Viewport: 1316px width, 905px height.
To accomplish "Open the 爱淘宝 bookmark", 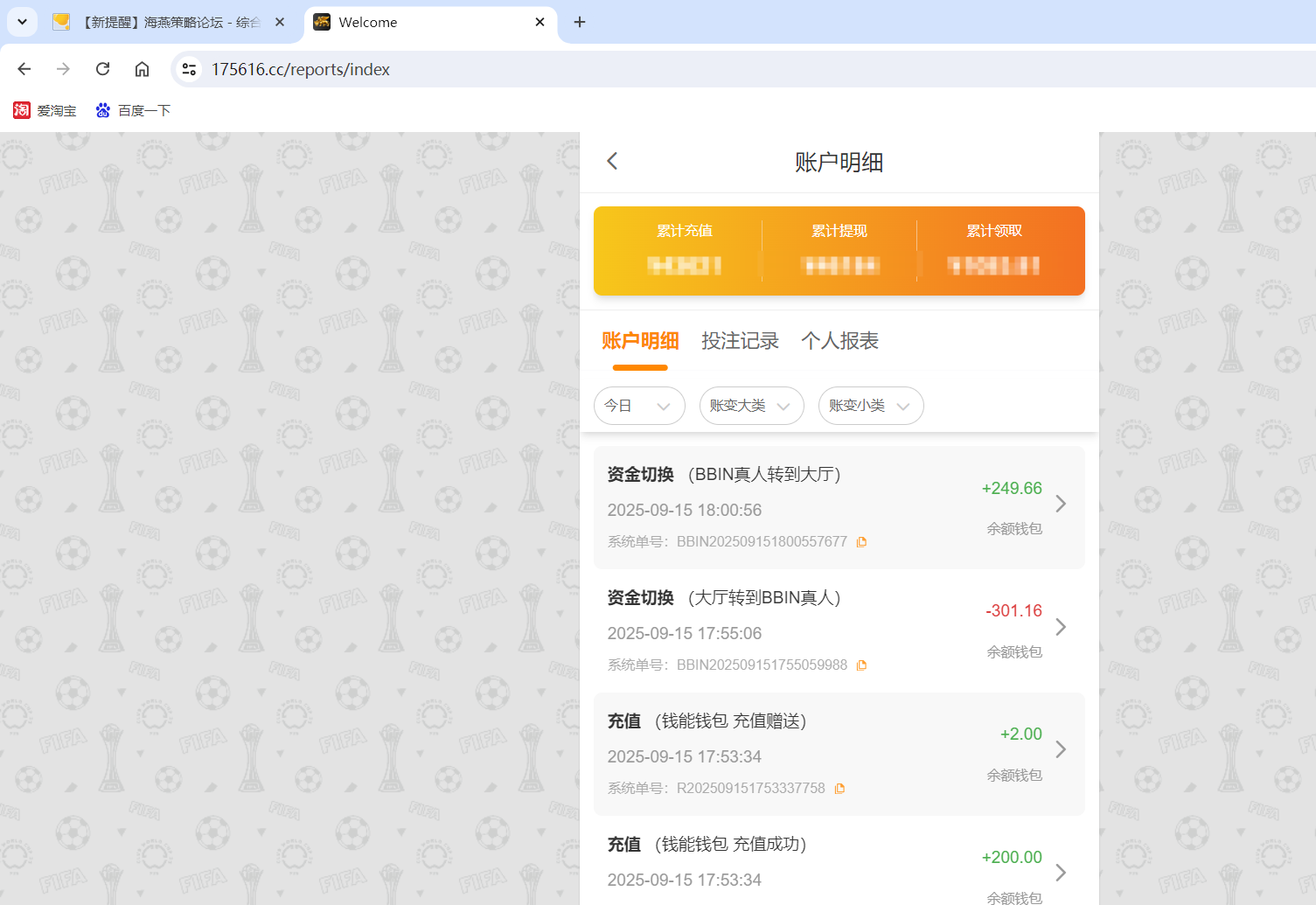I will coord(45,110).
